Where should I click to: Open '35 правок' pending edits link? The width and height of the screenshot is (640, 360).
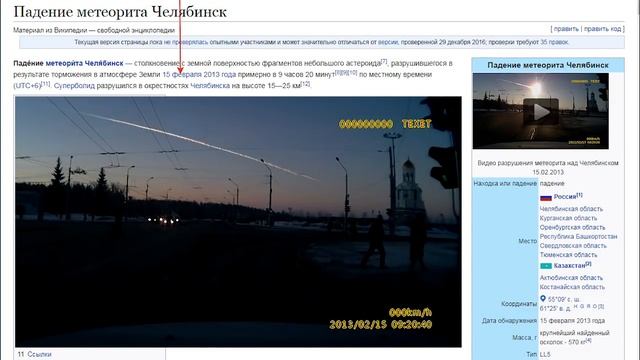click(x=554, y=42)
